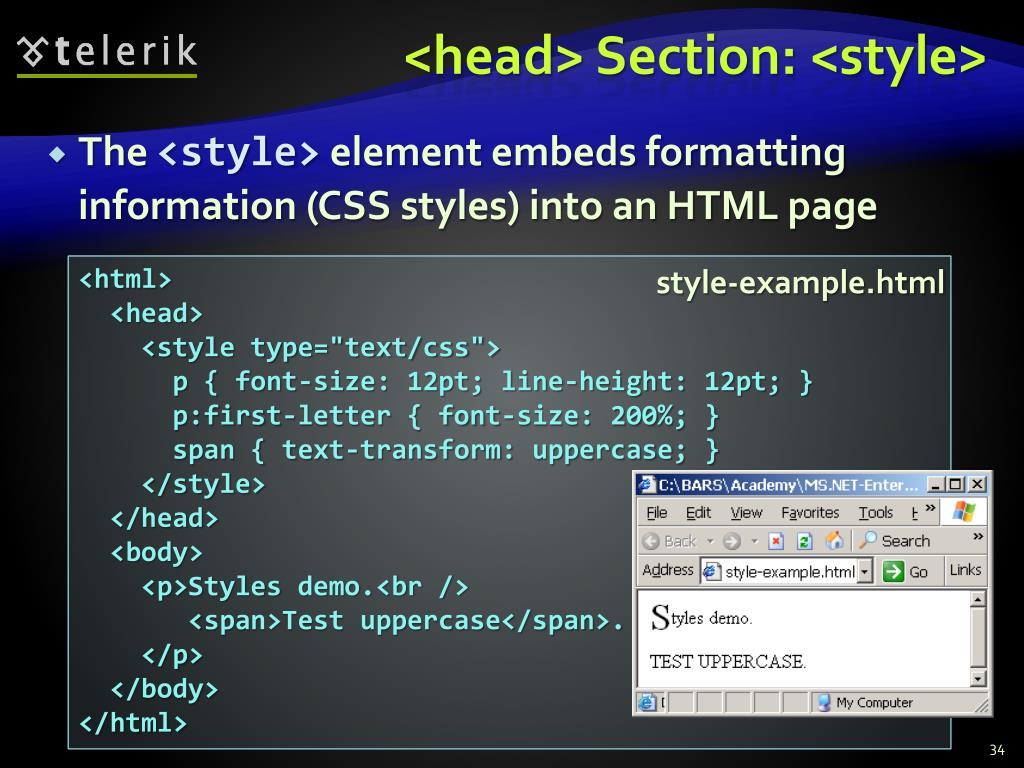
Task: Open the Back history dropdown arrow
Action: tap(710, 541)
